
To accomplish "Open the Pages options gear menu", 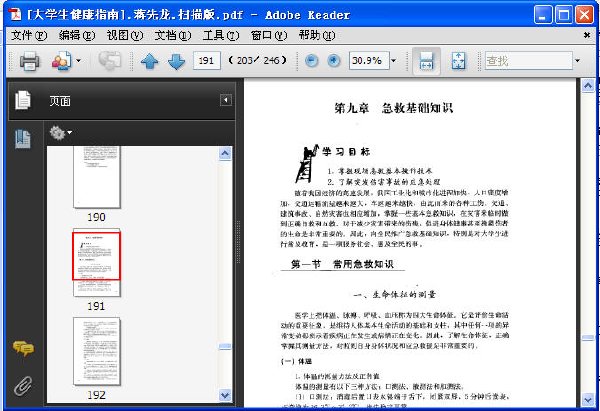I will (60, 133).
